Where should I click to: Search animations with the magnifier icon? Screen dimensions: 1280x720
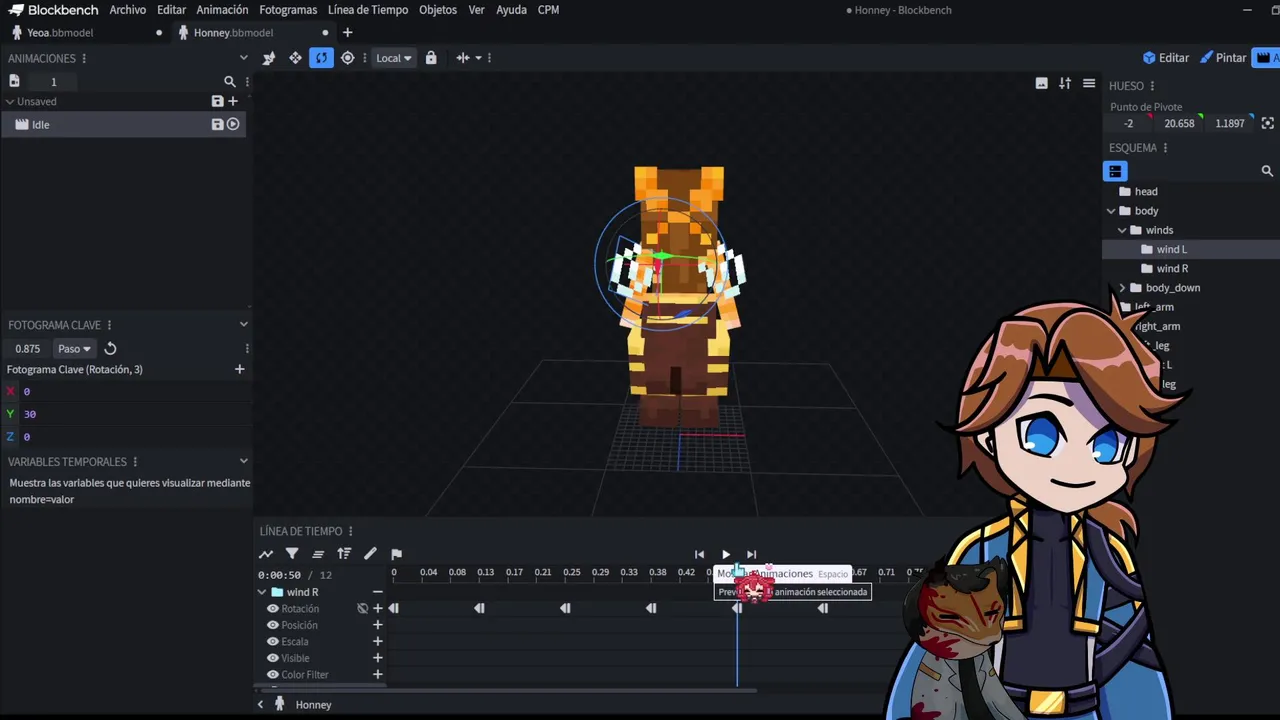(x=230, y=82)
